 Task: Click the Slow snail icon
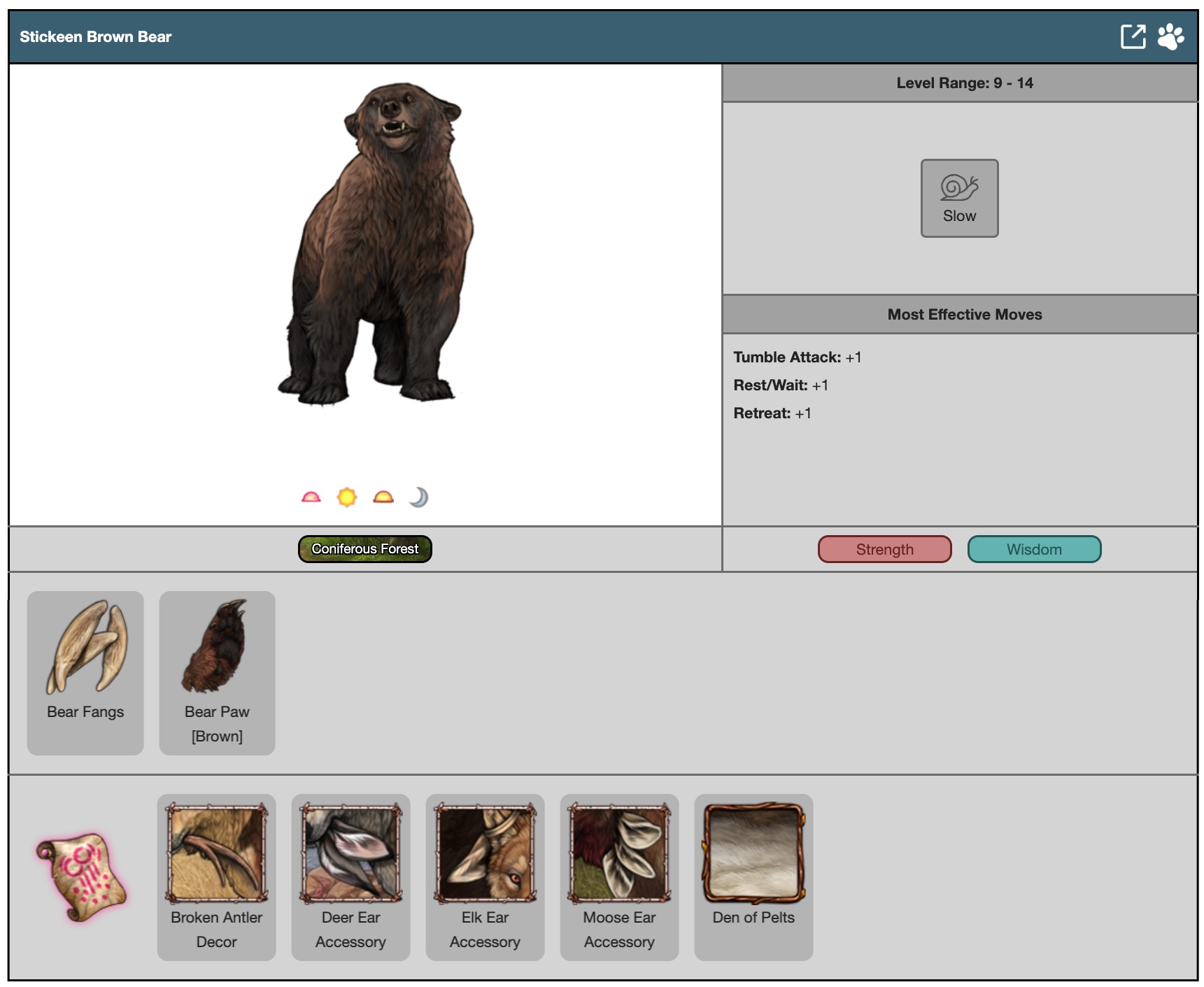coord(958,198)
